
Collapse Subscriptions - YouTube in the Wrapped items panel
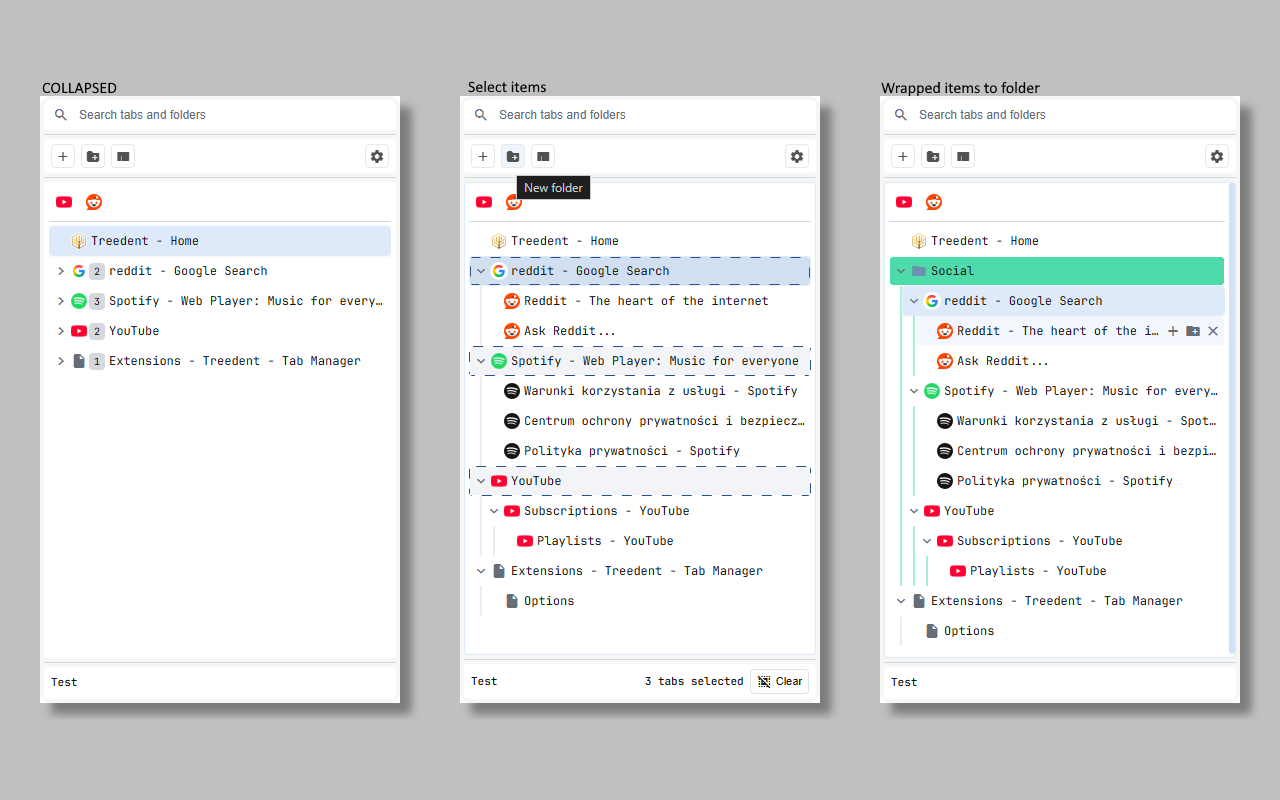[x=927, y=541]
